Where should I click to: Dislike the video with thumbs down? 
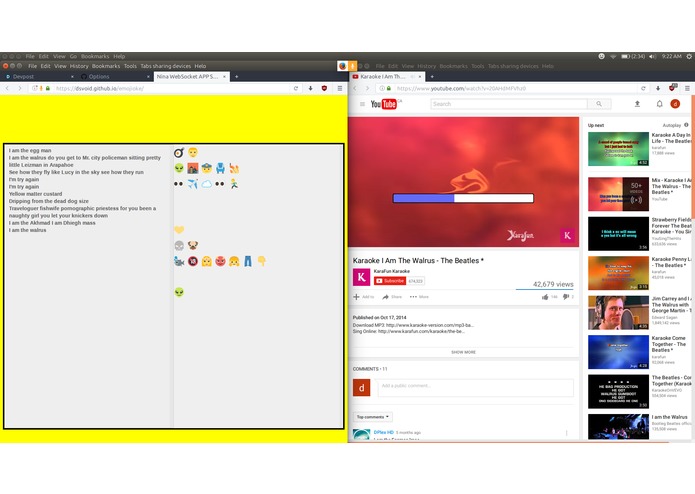[566, 297]
